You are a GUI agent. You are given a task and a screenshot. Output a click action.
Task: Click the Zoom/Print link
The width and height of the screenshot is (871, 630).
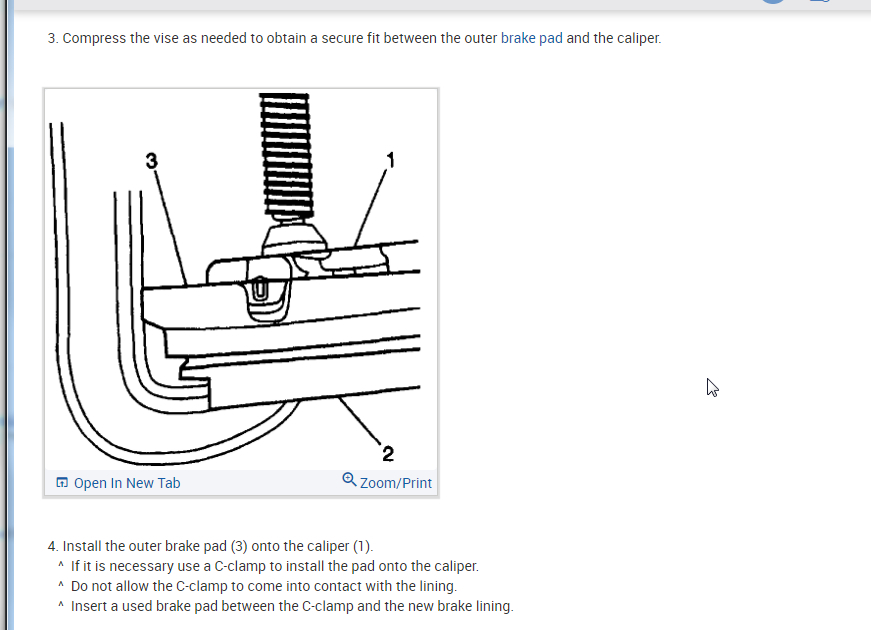tap(396, 483)
